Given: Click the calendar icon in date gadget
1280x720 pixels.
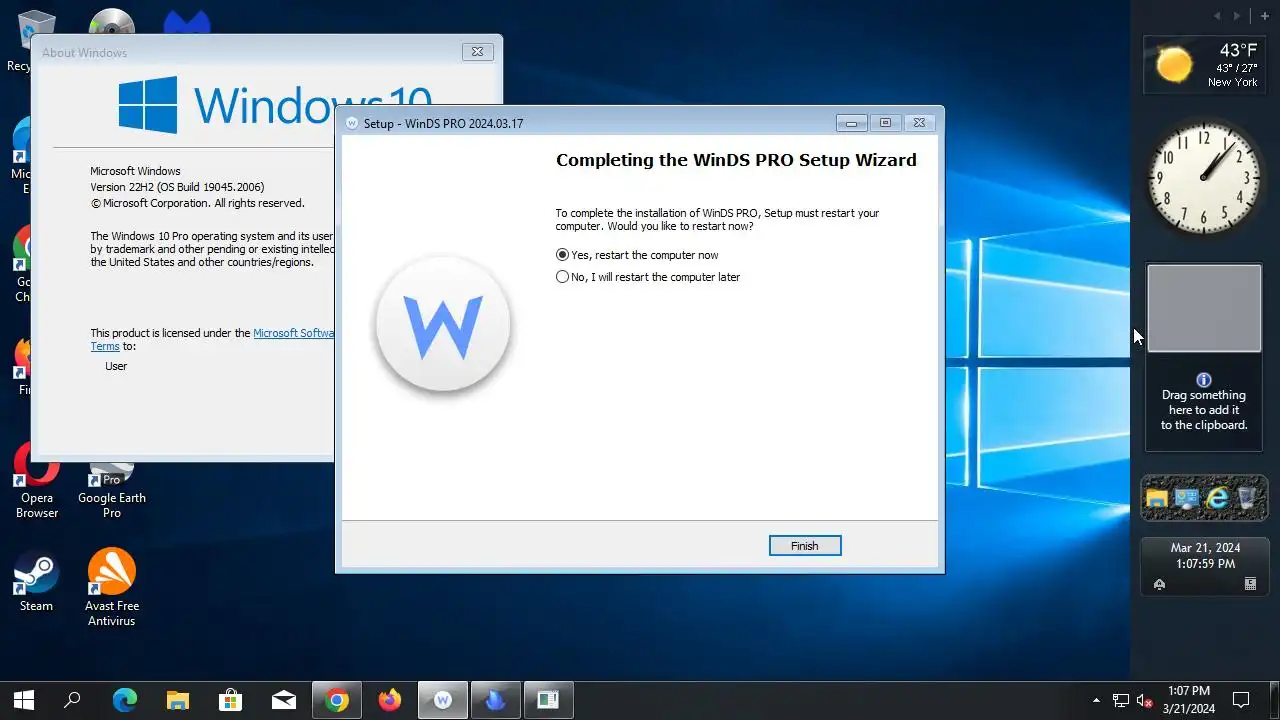Looking at the screenshot, I should coord(1250,584).
